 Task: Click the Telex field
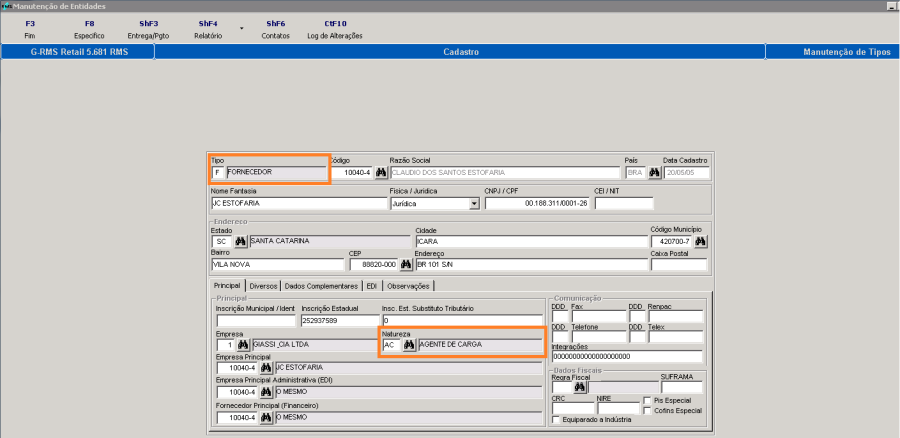coord(676,336)
